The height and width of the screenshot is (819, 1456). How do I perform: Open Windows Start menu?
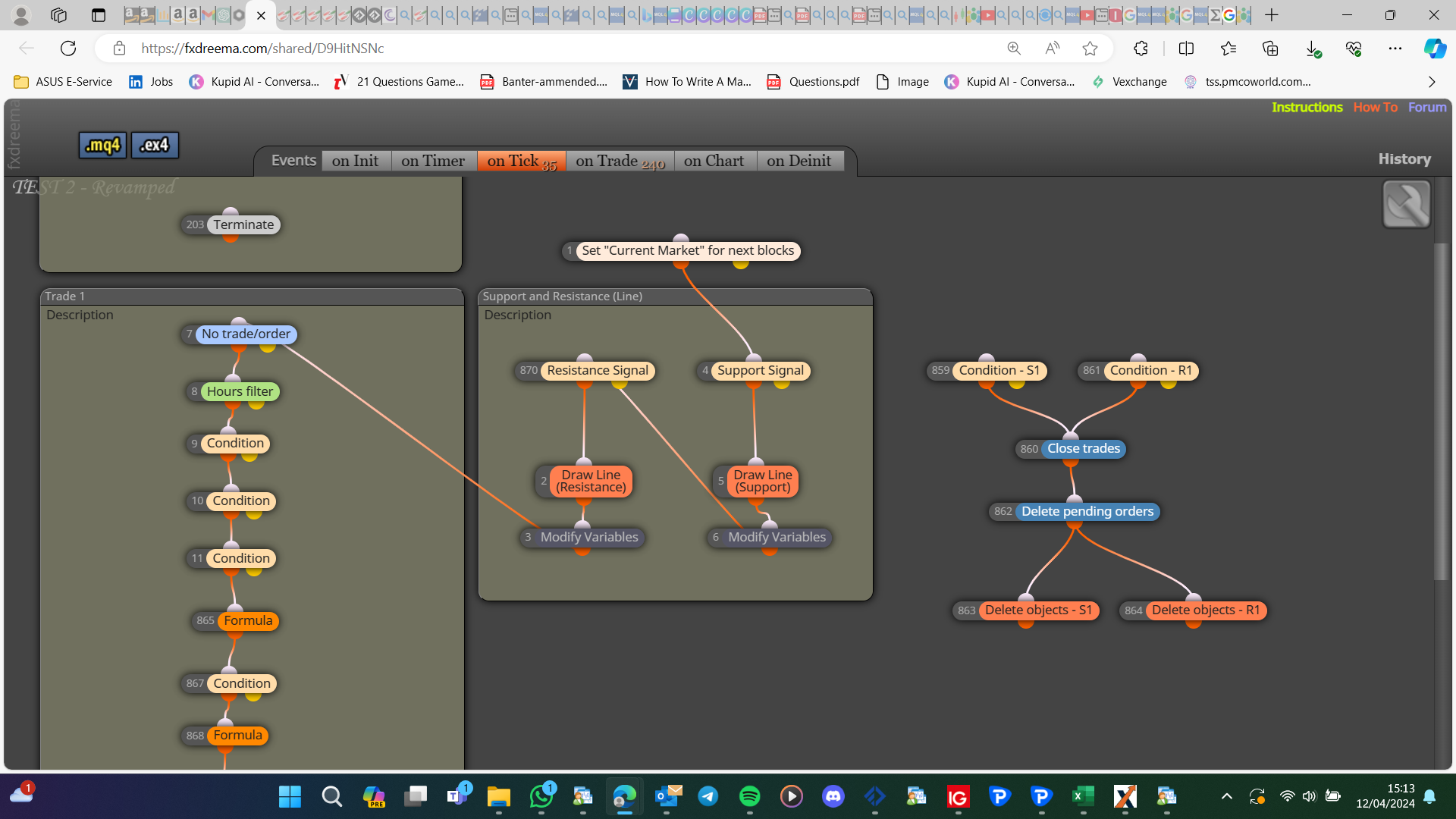(x=290, y=796)
